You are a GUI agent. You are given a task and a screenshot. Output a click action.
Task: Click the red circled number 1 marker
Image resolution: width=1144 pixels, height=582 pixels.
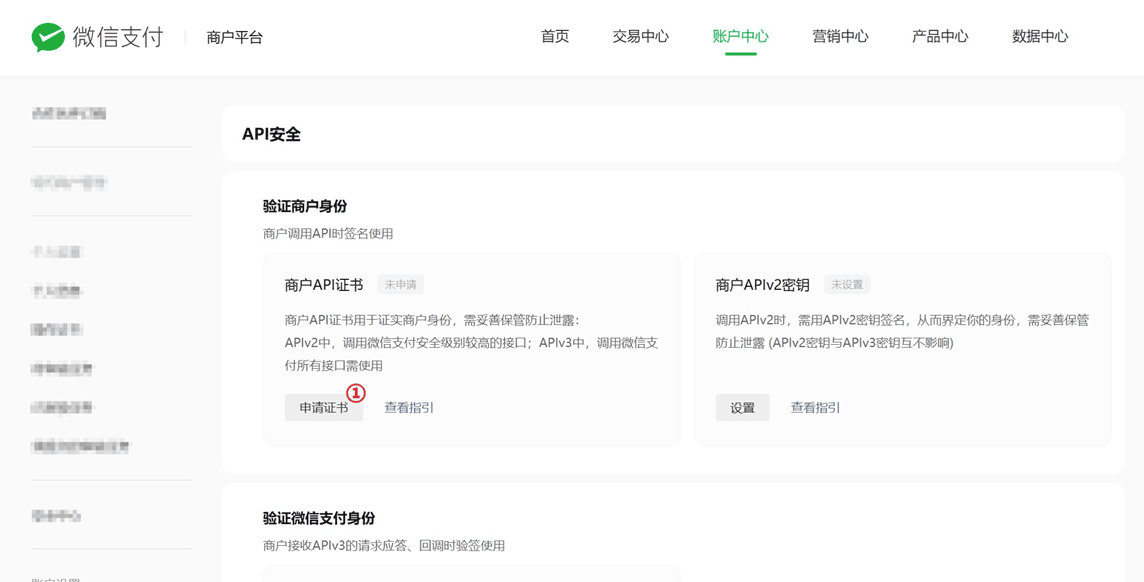point(355,393)
